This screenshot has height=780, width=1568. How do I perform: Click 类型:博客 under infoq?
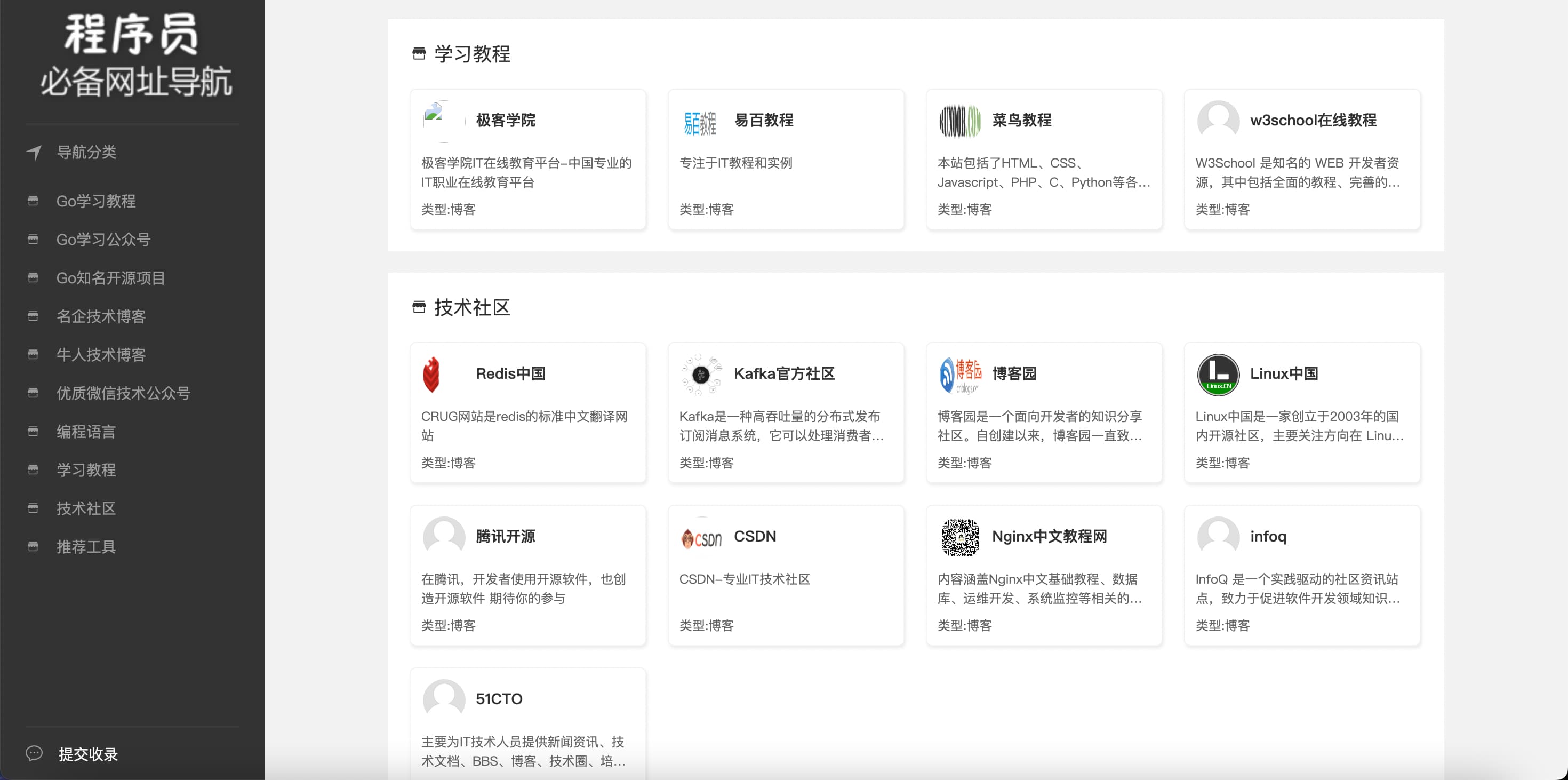(x=1222, y=625)
